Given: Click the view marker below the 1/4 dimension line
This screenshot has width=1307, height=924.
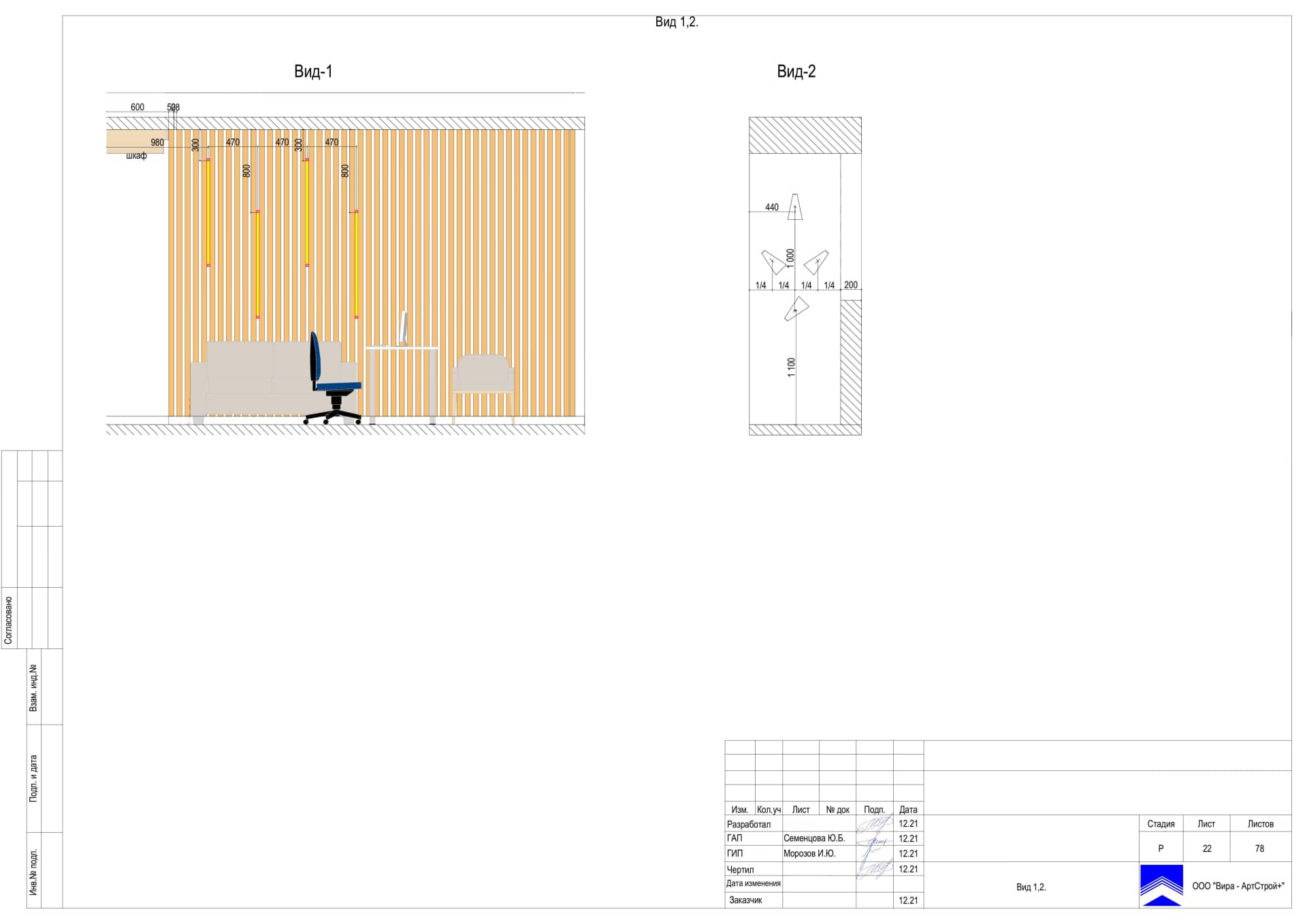Looking at the screenshot, I should 796,310.
